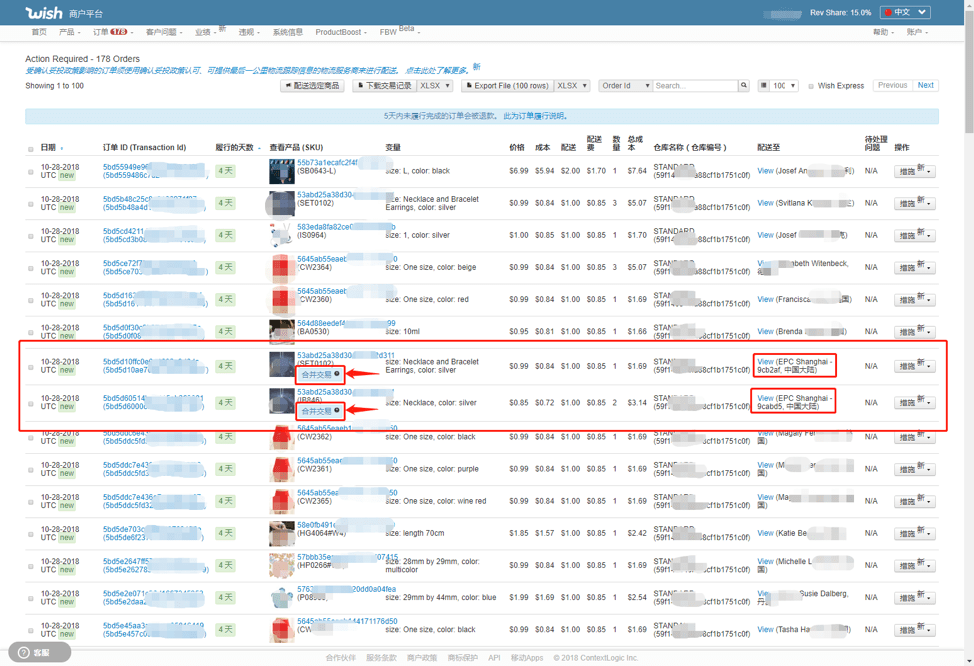Open the 中文 language dropdown
This screenshot has height=666, width=974.
[906, 12]
